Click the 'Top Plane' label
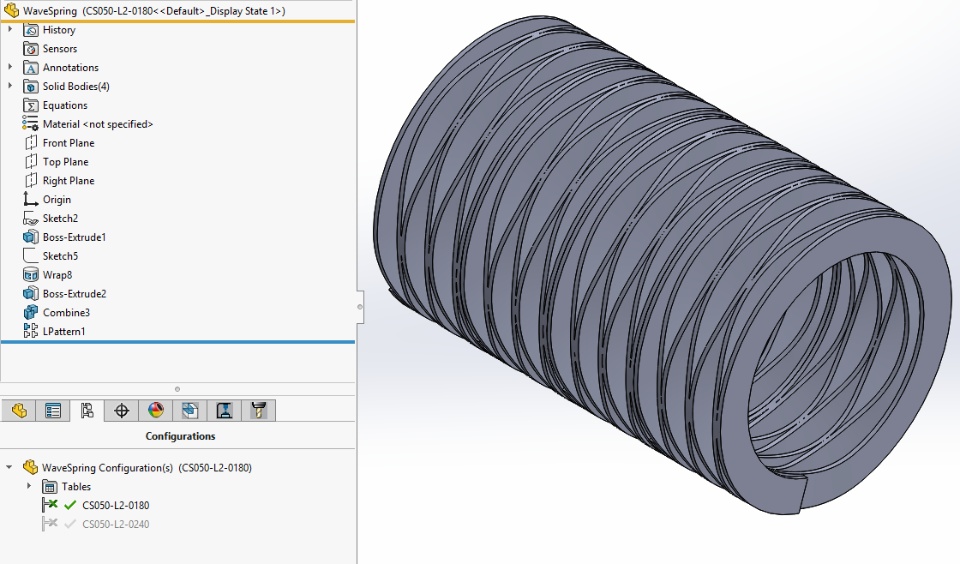 point(66,162)
